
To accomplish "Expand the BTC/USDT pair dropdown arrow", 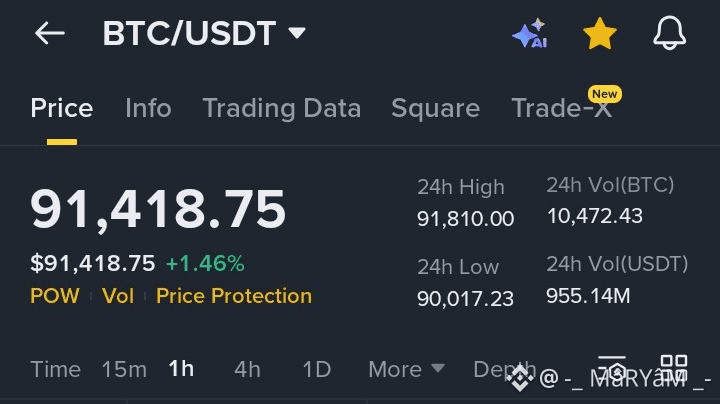I will tap(297, 33).
